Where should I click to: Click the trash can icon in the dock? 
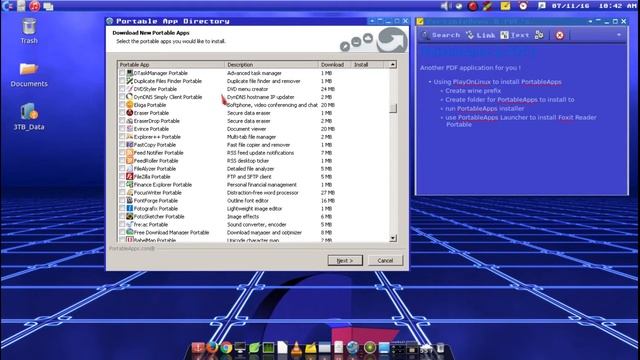[x=440, y=348]
